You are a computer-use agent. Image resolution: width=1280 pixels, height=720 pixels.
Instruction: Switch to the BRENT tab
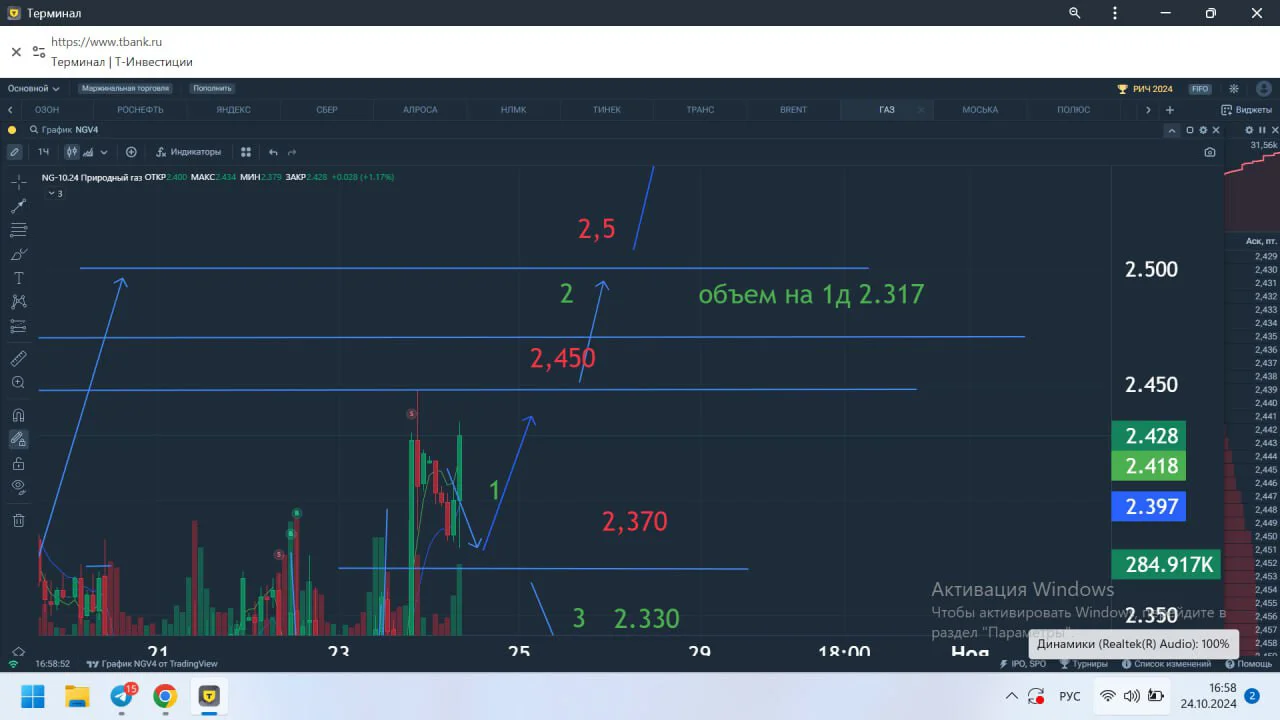click(793, 110)
